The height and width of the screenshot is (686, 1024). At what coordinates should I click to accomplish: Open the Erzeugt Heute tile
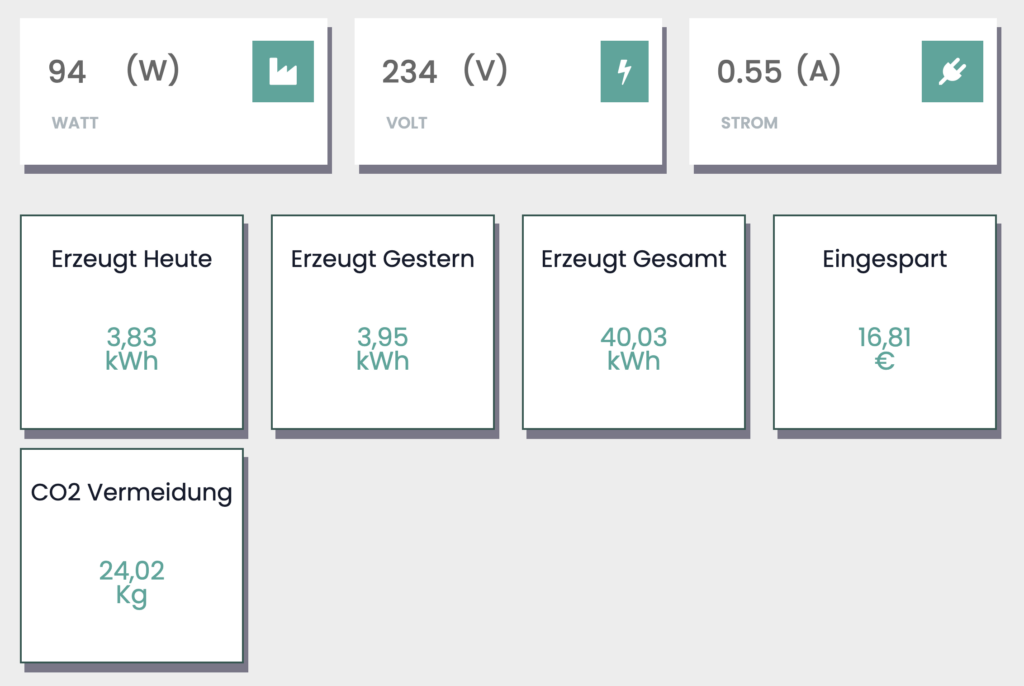pos(132,322)
